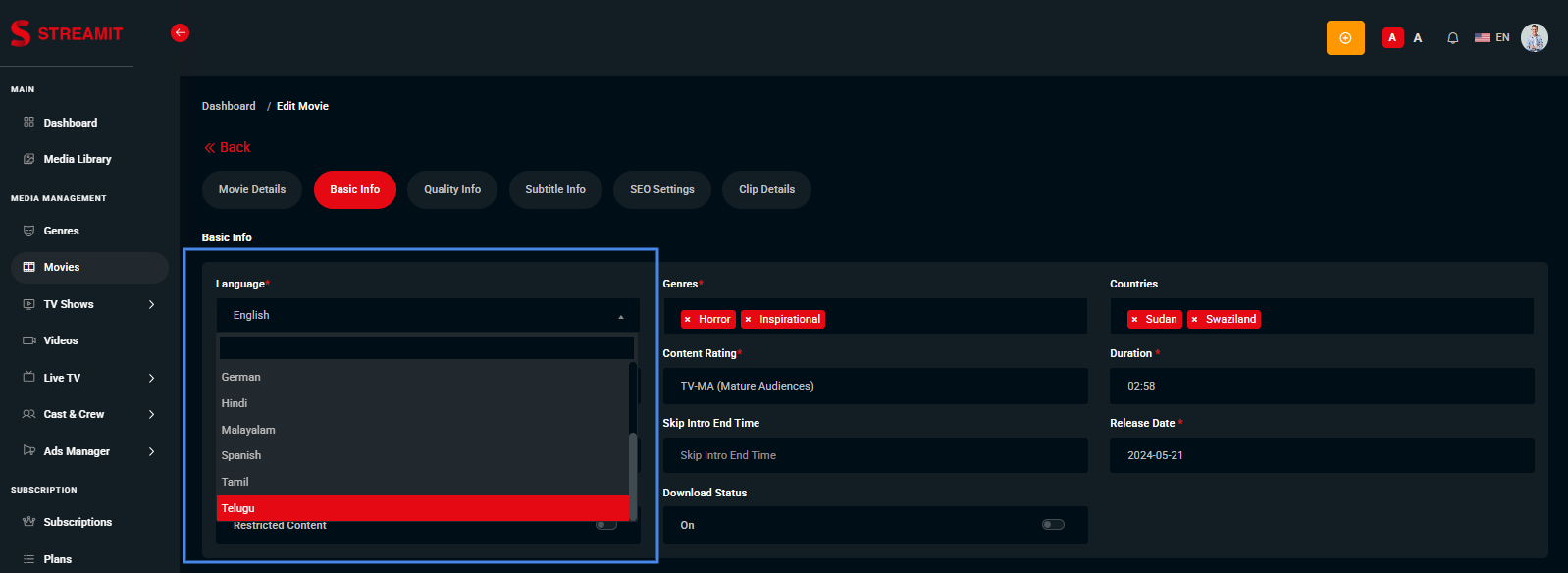The height and width of the screenshot is (573, 1568).
Task: Switch to the Quality Info tab
Action: click(451, 189)
